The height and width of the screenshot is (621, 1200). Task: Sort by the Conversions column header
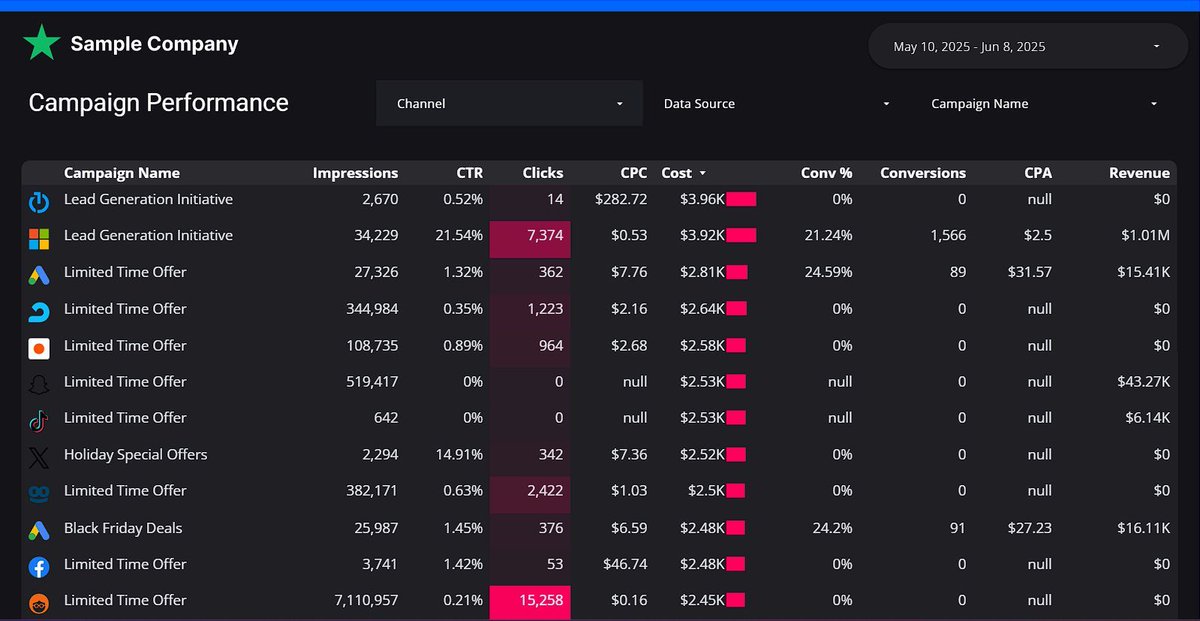pos(923,173)
